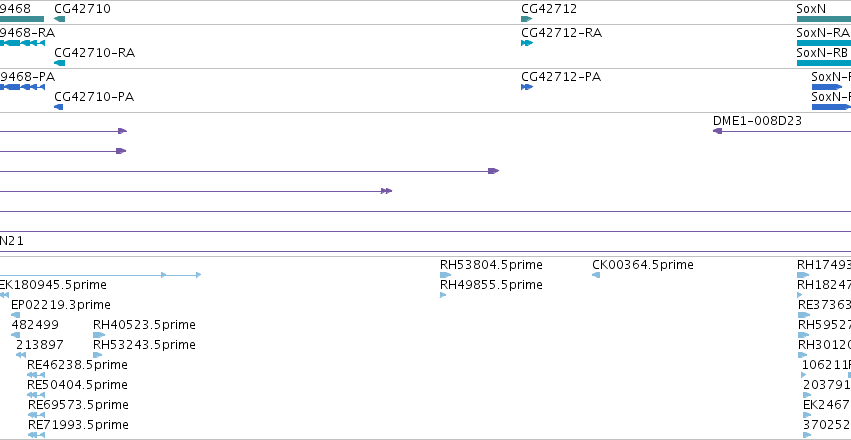Click the RE37363 EST label
This screenshot has height=440, width=851.
point(824,305)
